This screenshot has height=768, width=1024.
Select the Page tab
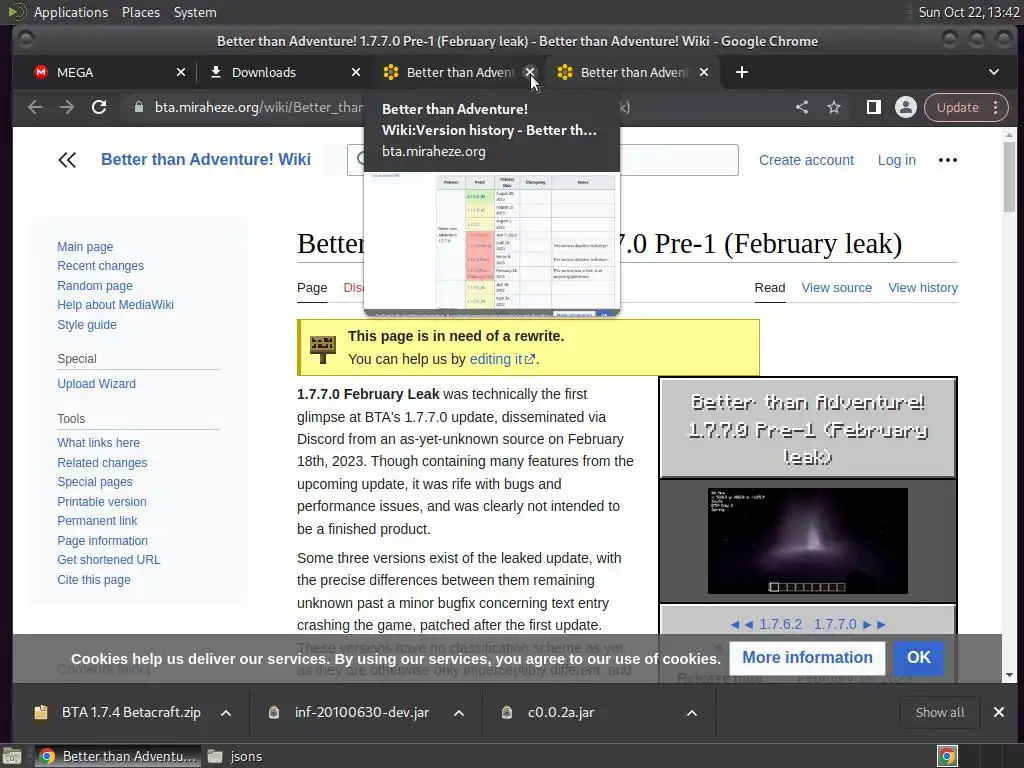coord(312,288)
